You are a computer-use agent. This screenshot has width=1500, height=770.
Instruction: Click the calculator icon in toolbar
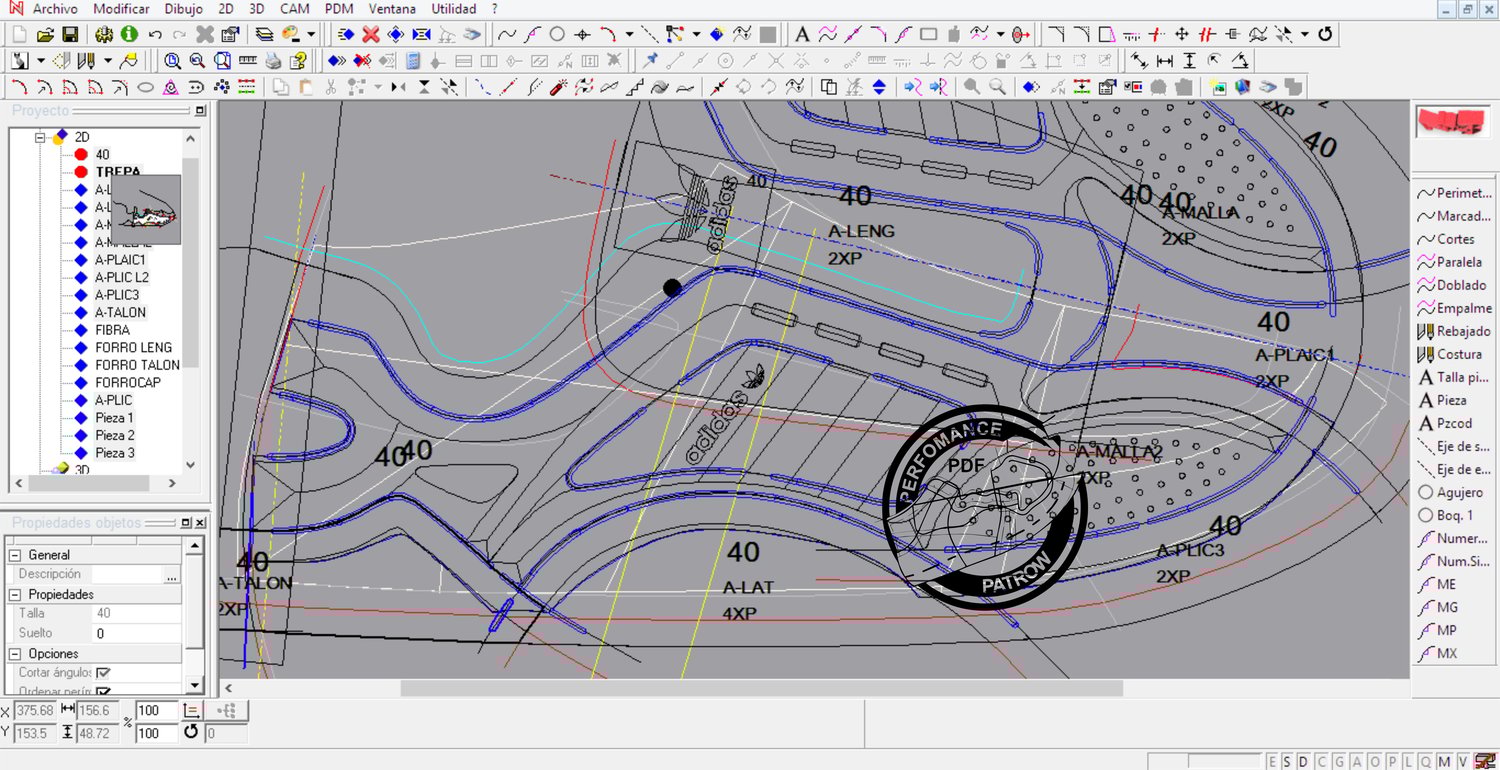click(413, 61)
